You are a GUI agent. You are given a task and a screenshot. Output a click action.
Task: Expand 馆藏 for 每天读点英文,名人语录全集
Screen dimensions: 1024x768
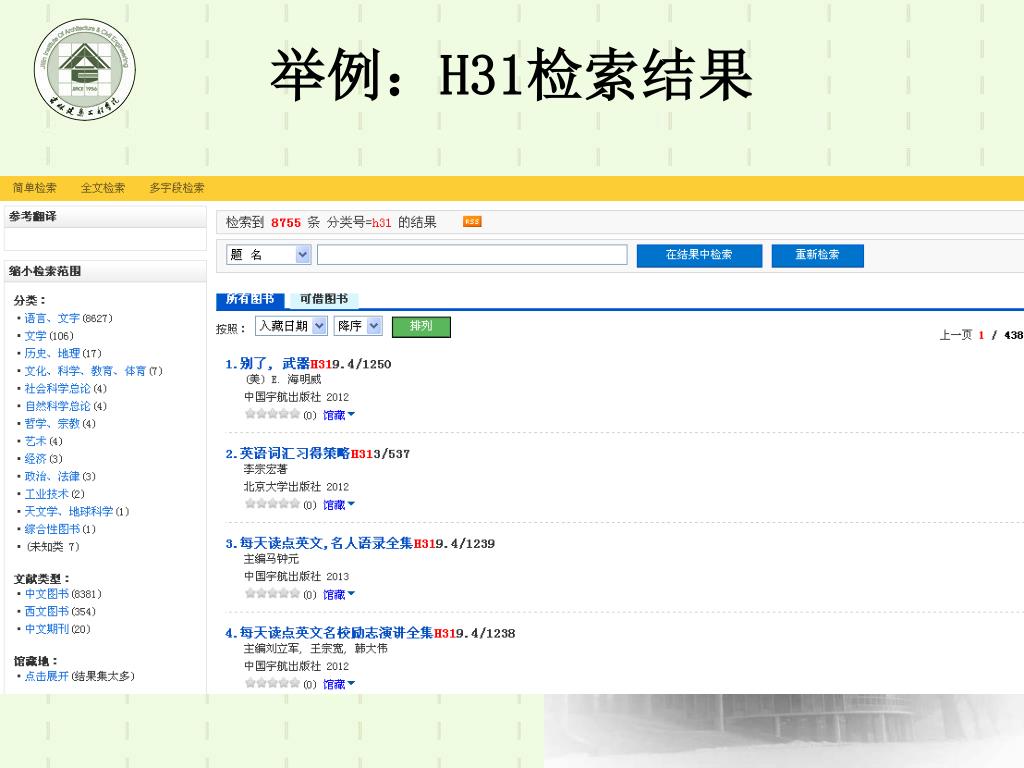(339, 594)
